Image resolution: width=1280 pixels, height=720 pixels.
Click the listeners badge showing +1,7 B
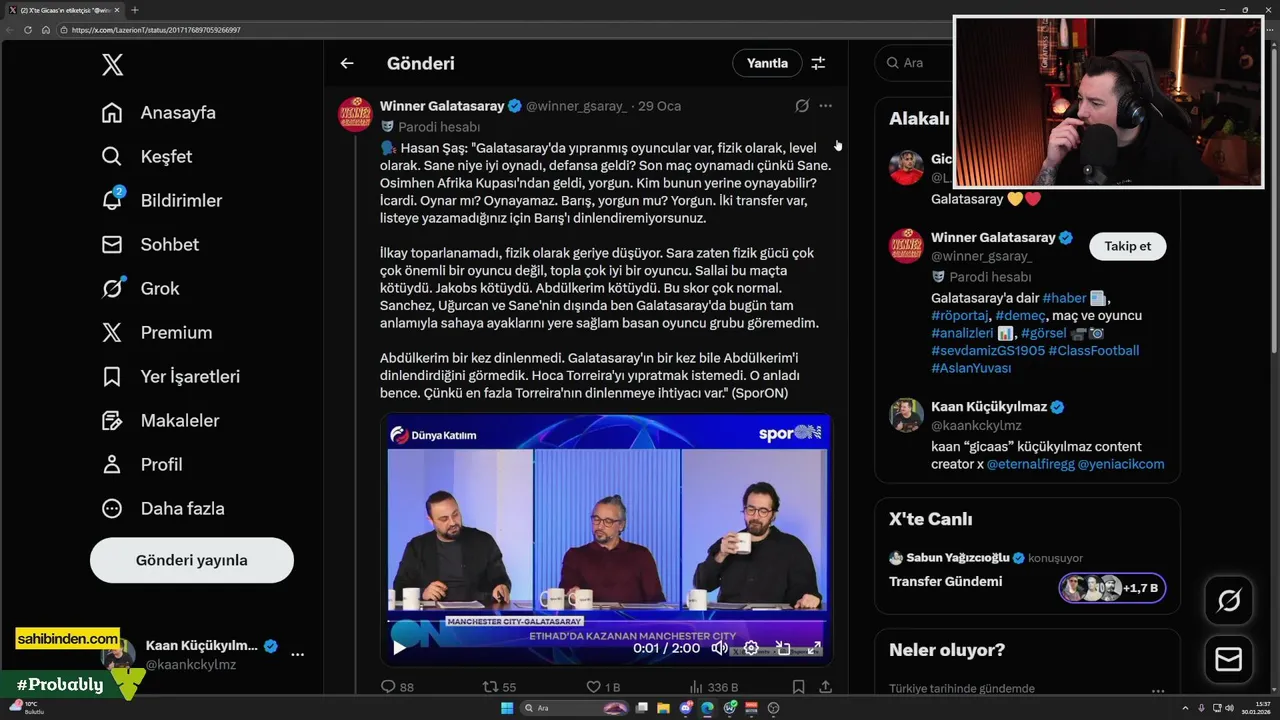click(x=1112, y=588)
